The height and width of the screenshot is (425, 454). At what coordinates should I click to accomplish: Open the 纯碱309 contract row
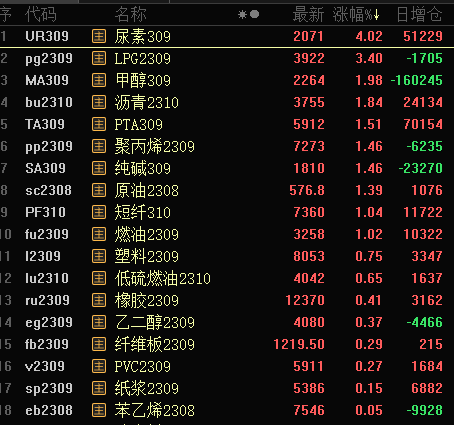[227, 168]
